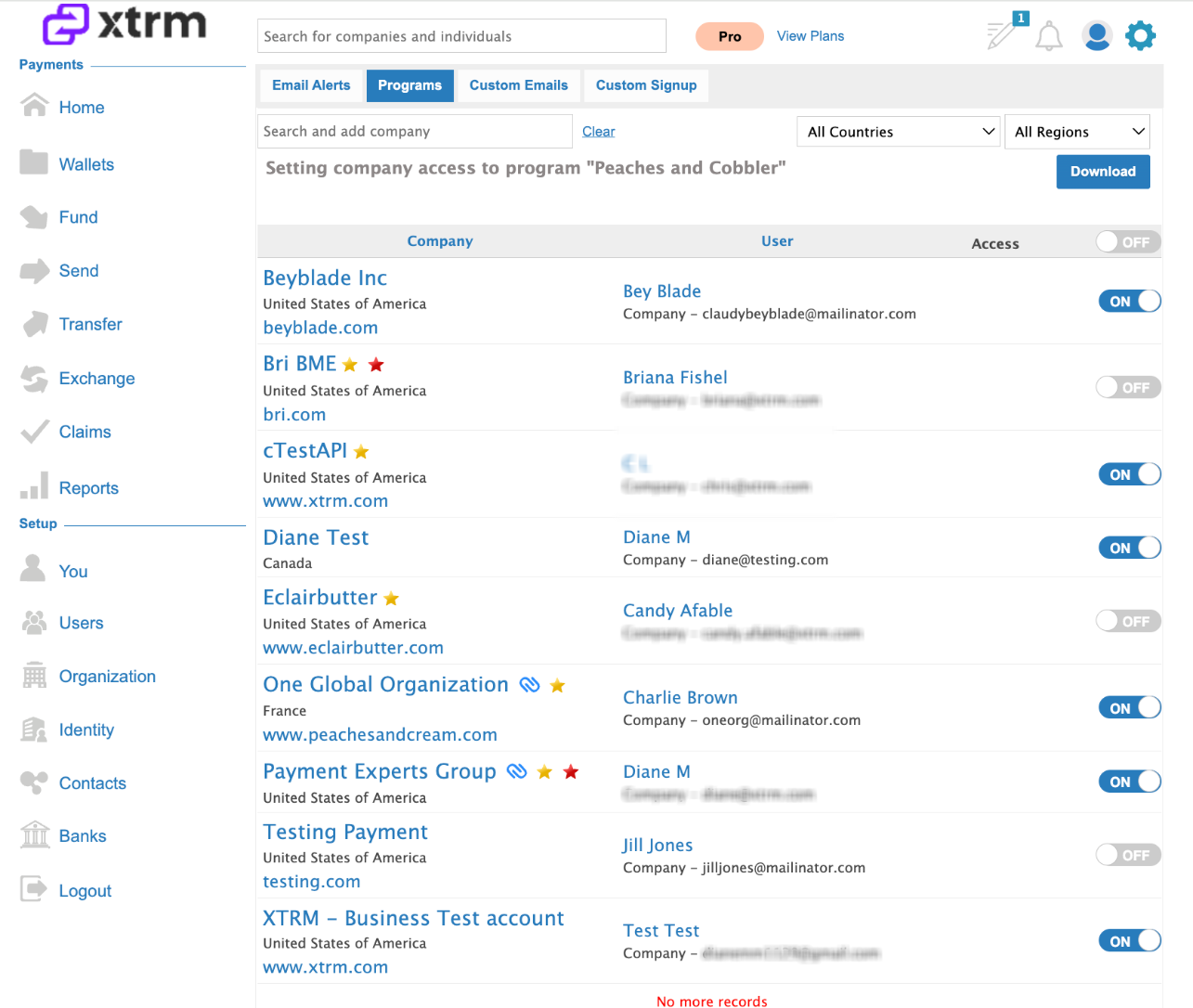Open user Candy Afable

(x=678, y=611)
